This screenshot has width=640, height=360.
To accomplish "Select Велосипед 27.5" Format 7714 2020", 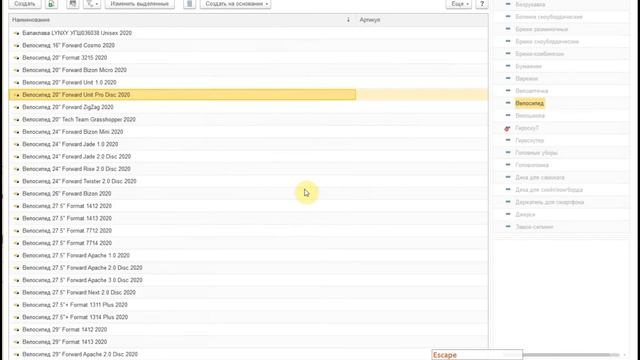I will click(248, 243).
